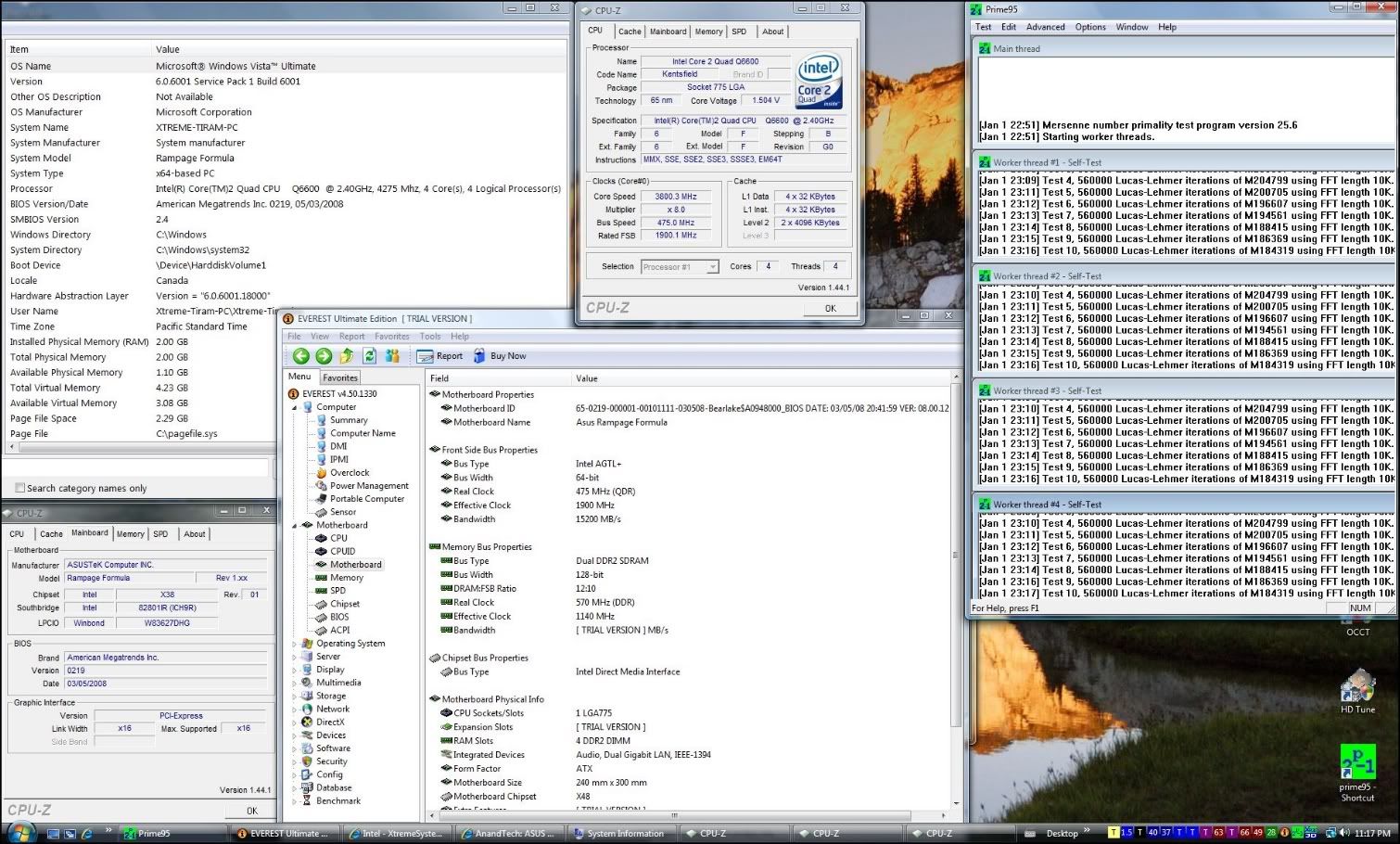
Task: Click the Internet Explorer quick launch icon
Action: coord(87,834)
